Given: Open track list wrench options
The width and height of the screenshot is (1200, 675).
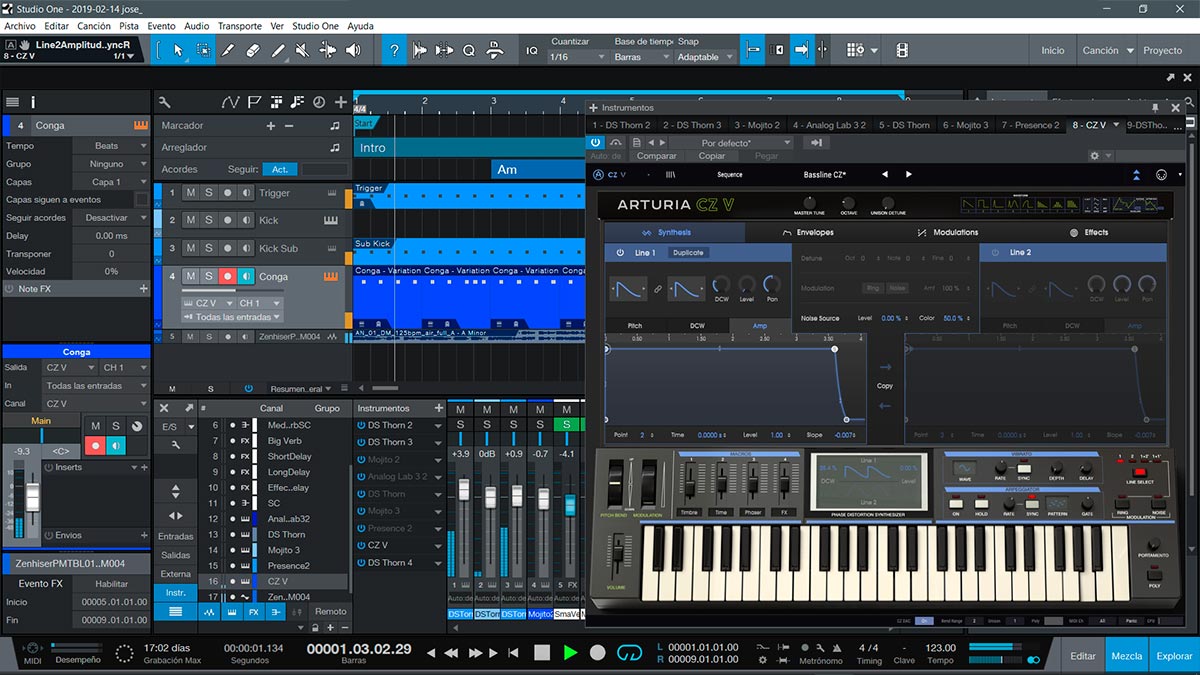Looking at the screenshot, I should tap(165, 102).
